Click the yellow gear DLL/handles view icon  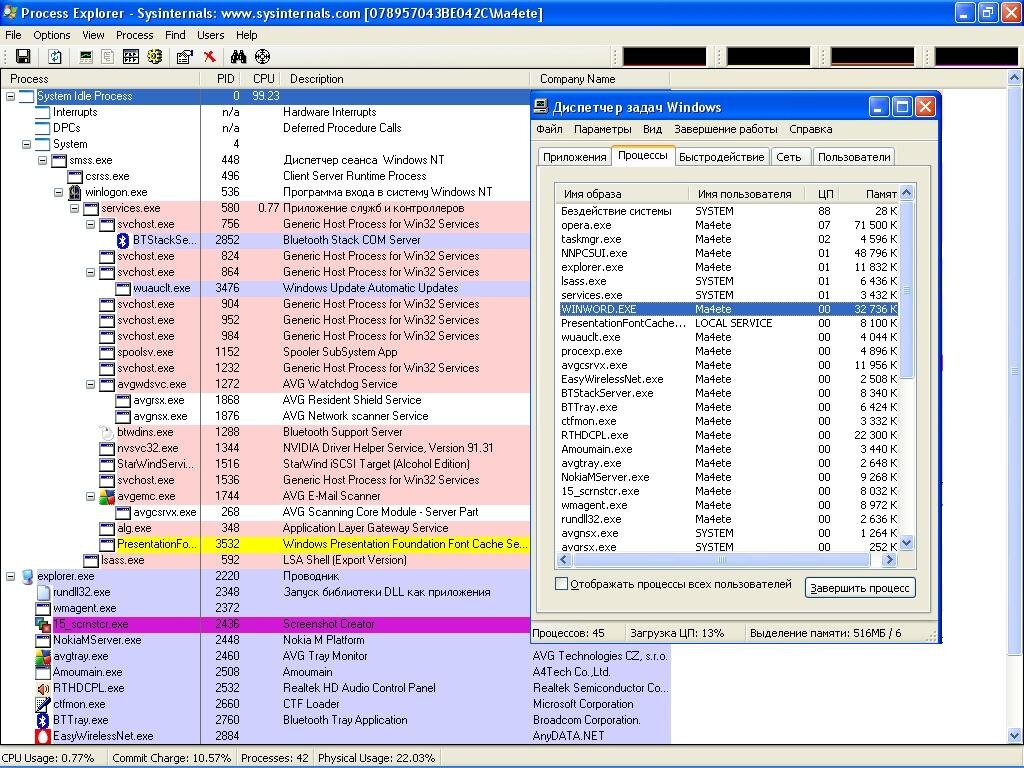[x=155, y=57]
